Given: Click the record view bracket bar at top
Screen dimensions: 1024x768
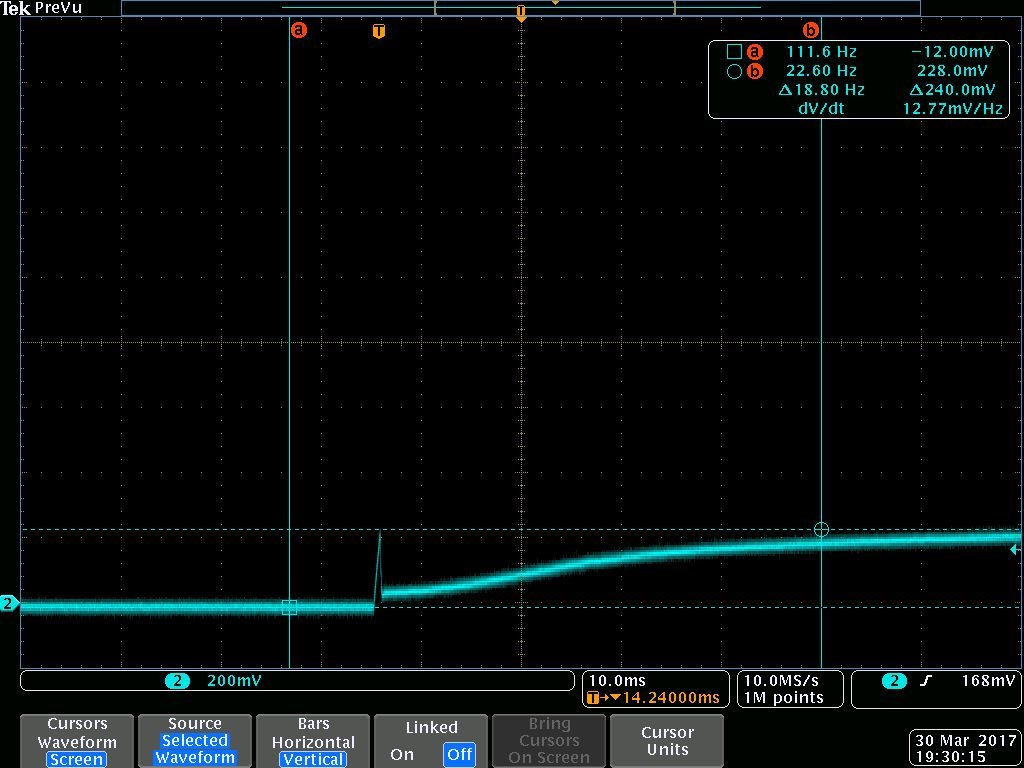Looking at the screenshot, I should [520, 7].
